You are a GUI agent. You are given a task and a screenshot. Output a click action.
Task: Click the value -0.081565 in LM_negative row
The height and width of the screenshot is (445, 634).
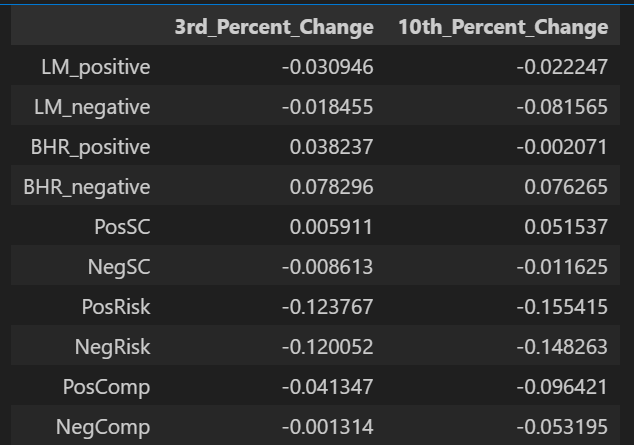tap(562, 107)
